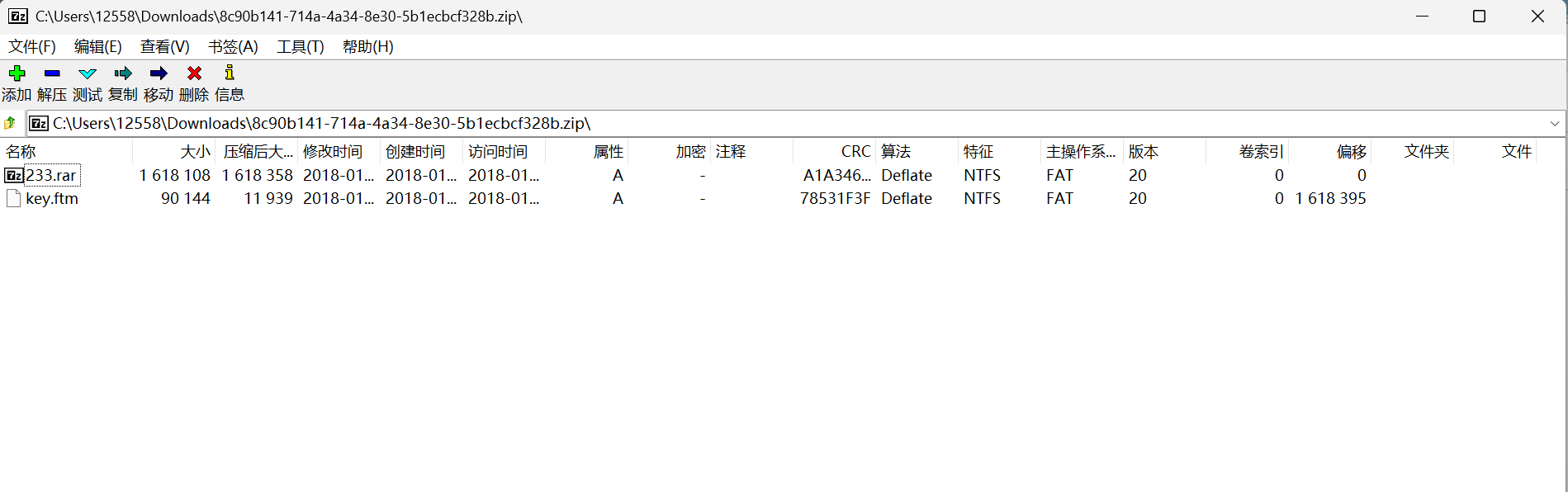Sort by 名称 column header
The height and width of the screenshot is (492, 1568).
coord(66,152)
